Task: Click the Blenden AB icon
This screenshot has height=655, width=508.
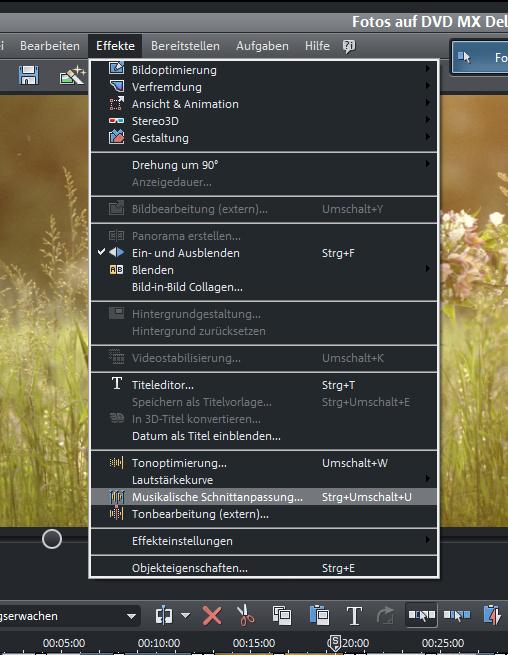Action: click(x=117, y=270)
